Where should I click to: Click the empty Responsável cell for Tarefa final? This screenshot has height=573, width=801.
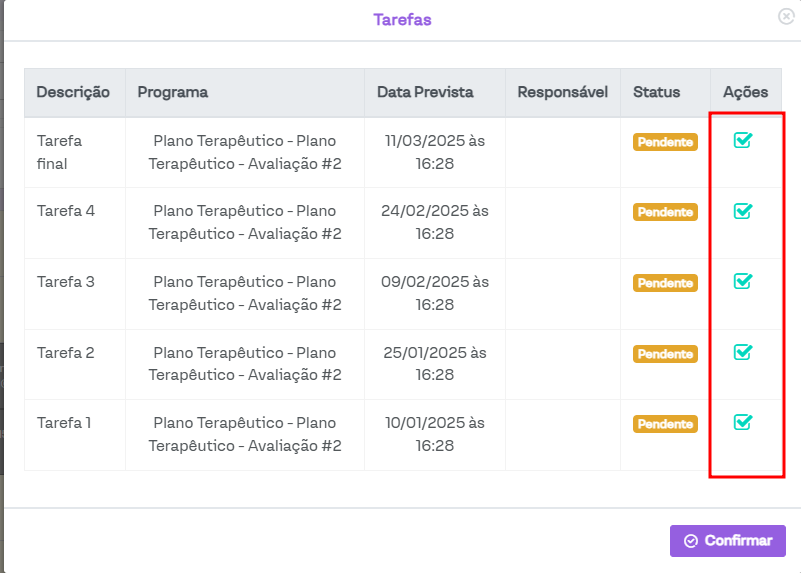coord(562,152)
